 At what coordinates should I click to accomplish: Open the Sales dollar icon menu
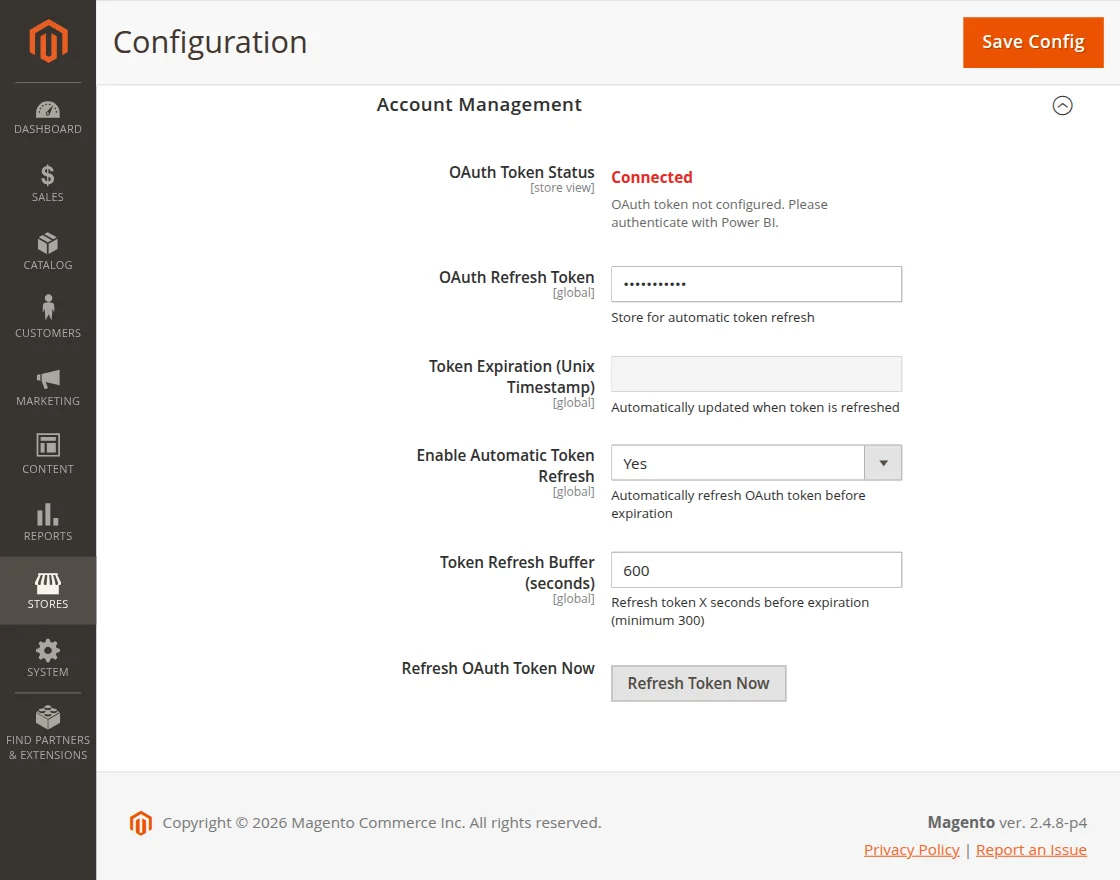tap(48, 177)
